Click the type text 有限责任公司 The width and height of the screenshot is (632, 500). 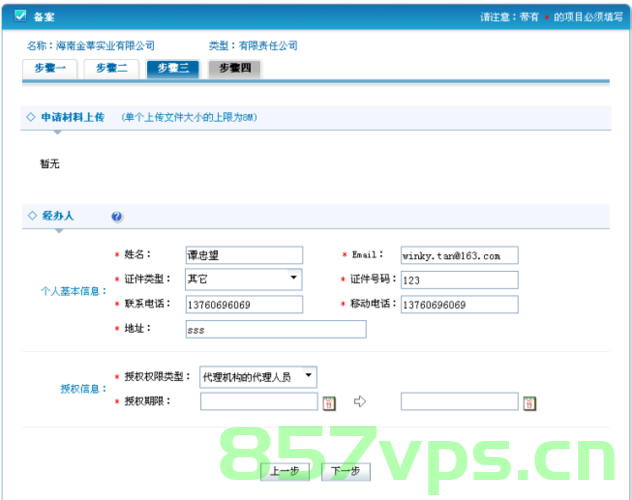click(x=268, y=46)
